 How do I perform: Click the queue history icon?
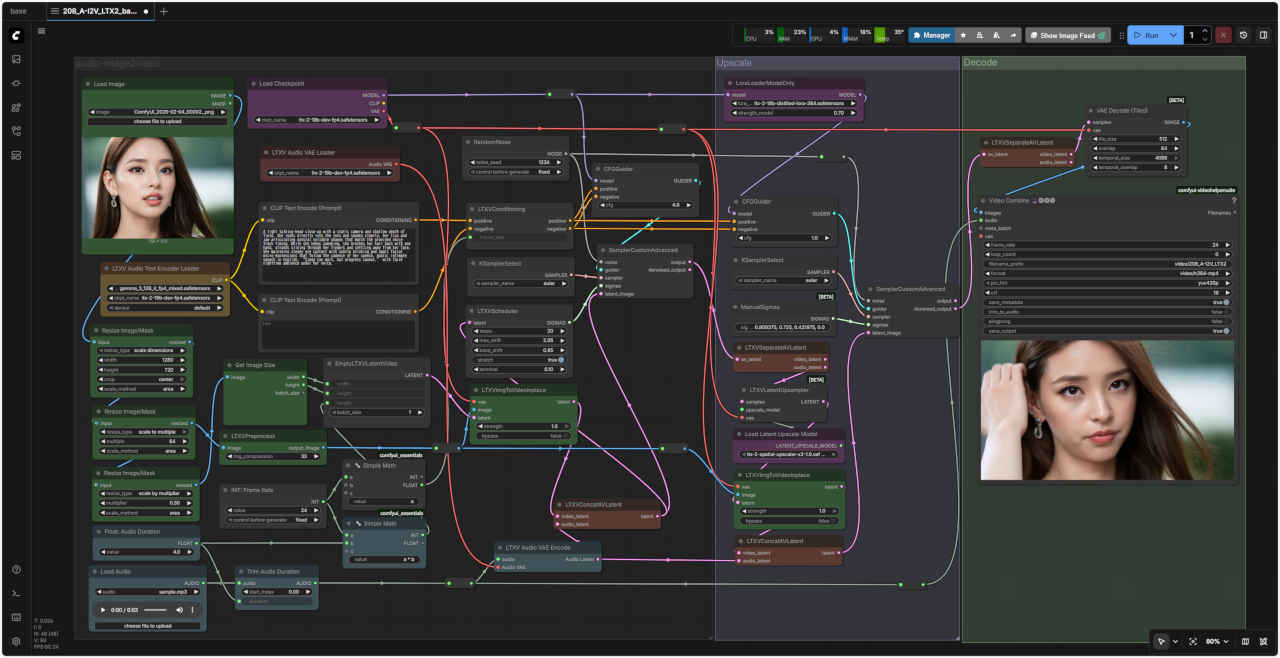click(1243, 35)
